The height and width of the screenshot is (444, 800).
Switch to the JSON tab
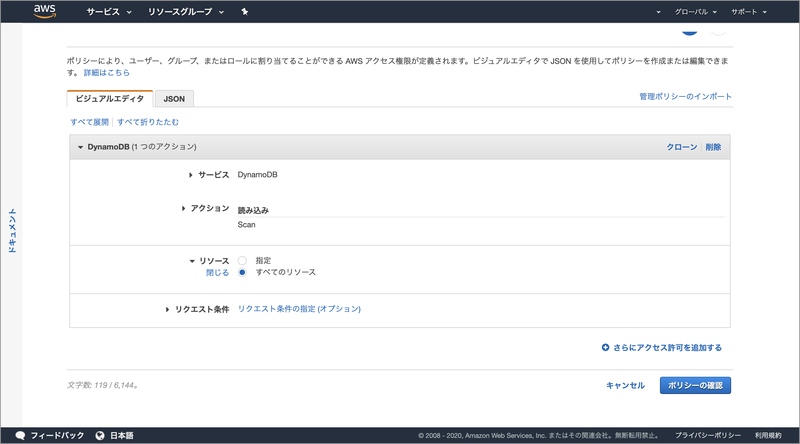point(174,99)
